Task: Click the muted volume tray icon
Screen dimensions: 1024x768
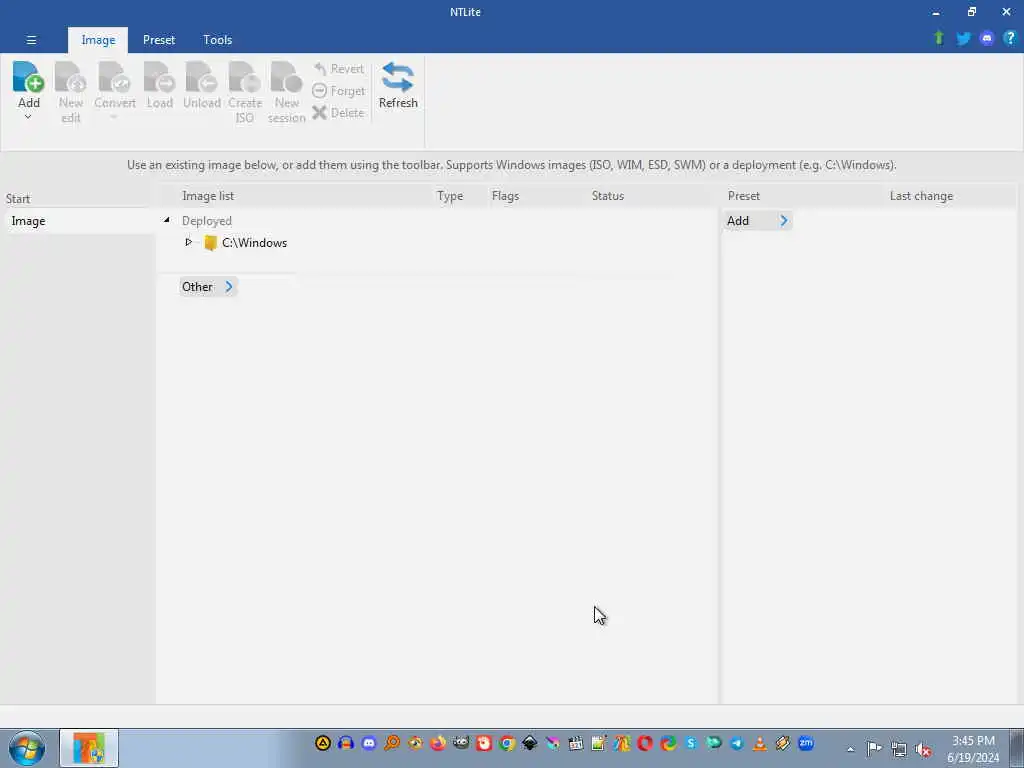Action: pos(923,749)
